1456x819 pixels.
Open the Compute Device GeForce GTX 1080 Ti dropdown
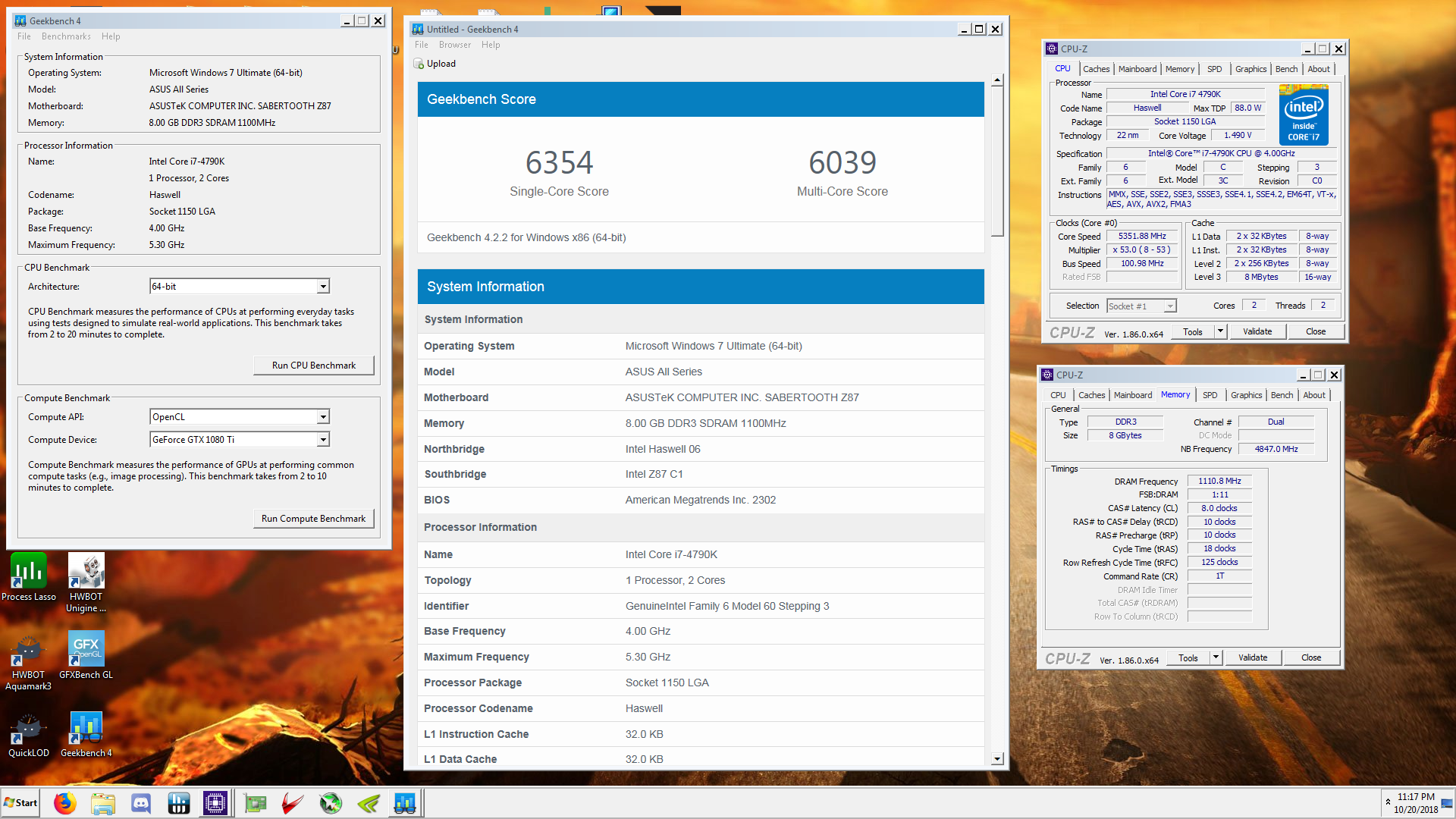[323, 440]
